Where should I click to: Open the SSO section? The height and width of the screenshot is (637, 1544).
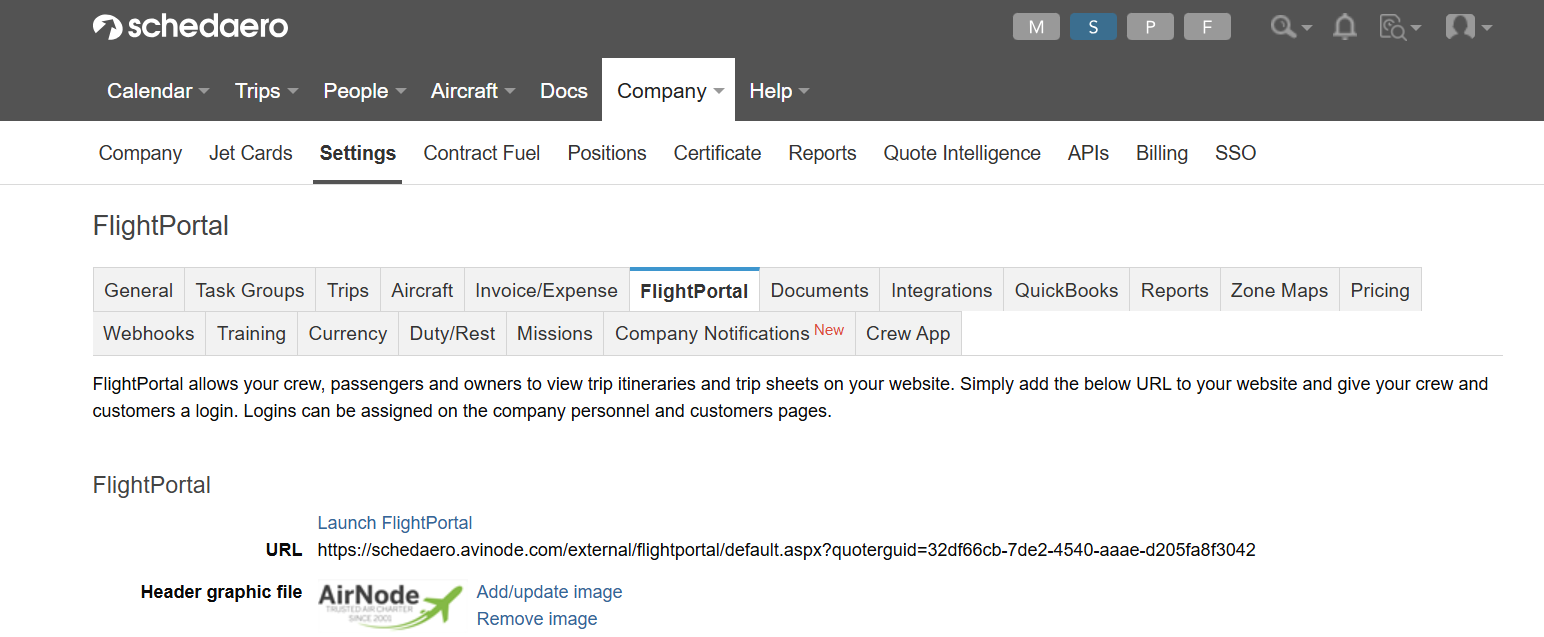point(1236,153)
